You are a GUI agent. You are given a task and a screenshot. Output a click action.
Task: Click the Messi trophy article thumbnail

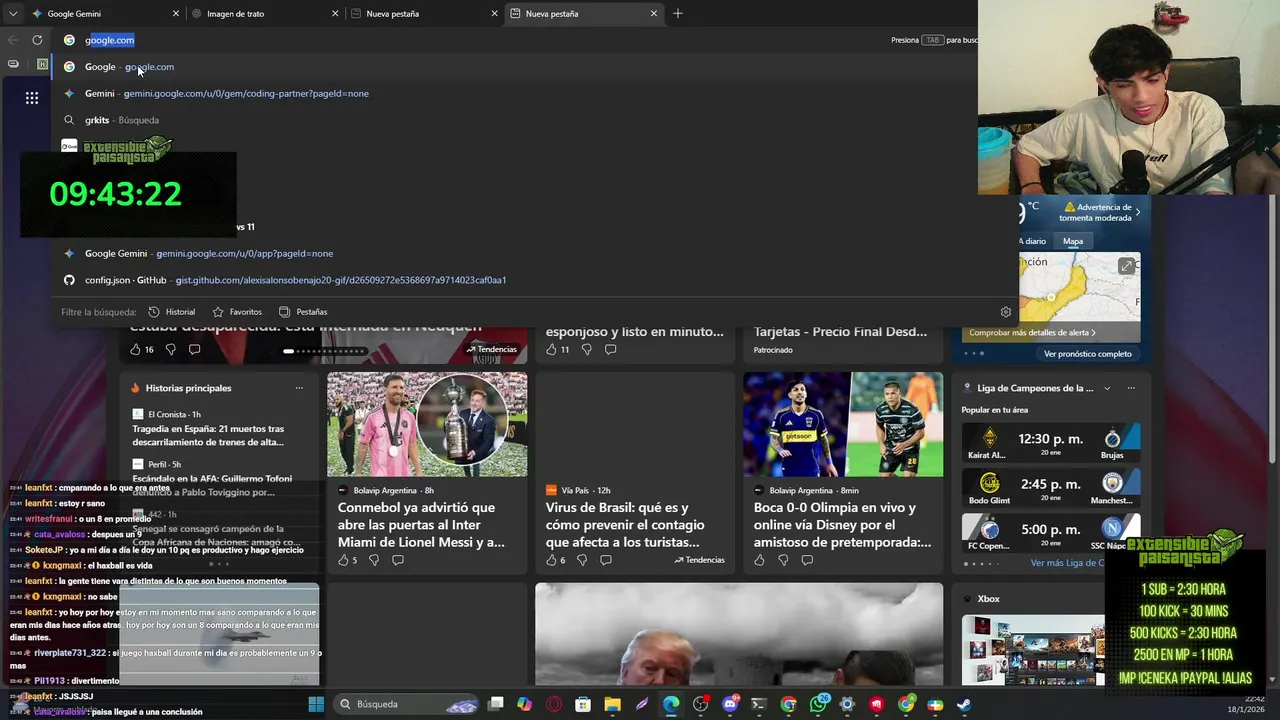tap(427, 424)
